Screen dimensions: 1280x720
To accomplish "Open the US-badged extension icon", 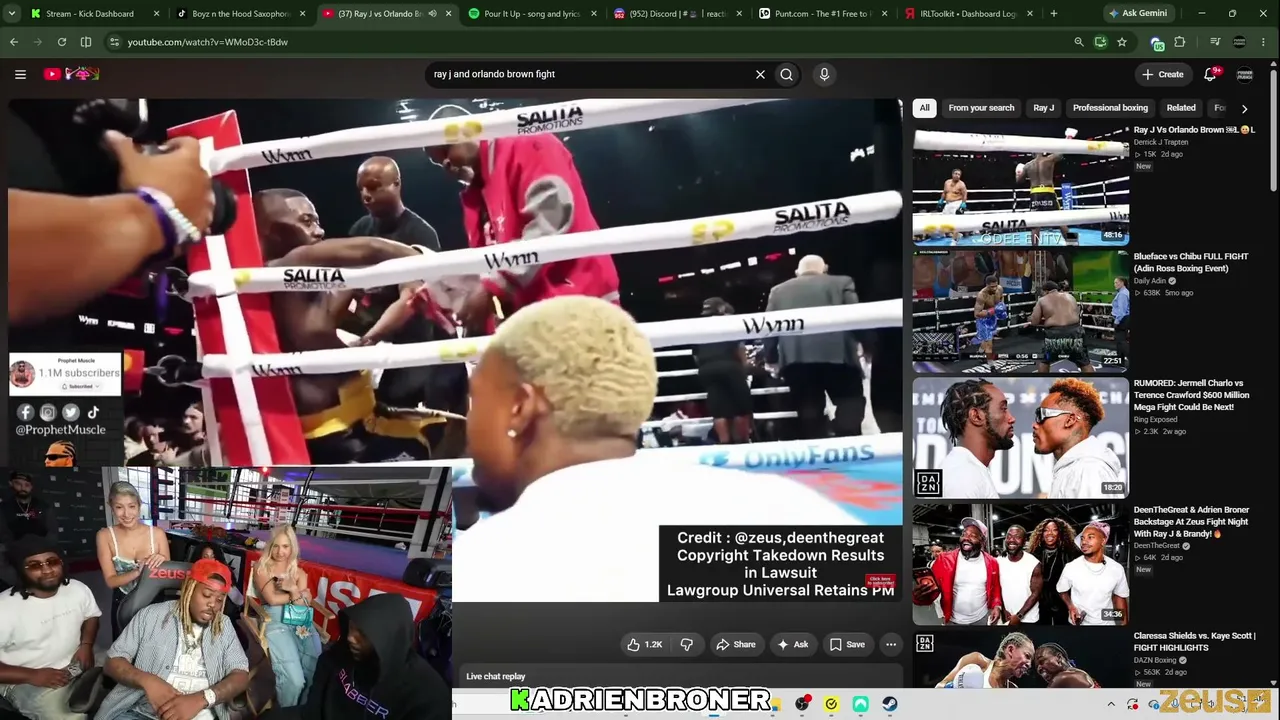I will 1157,43.
